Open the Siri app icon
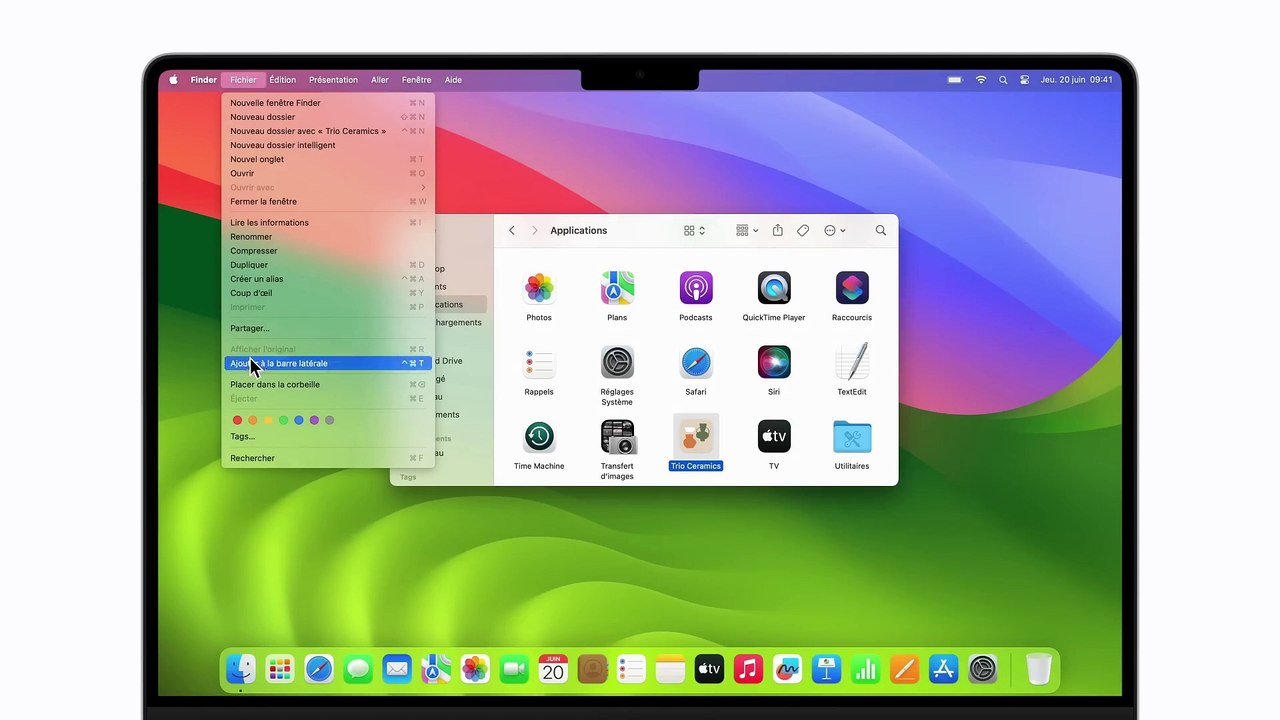This screenshot has width=1280, height=720. (774, 362)
